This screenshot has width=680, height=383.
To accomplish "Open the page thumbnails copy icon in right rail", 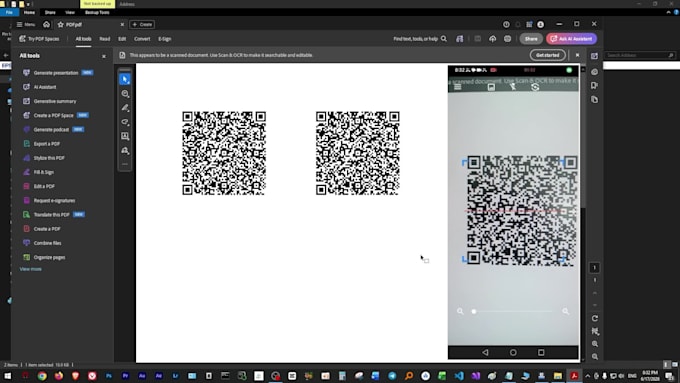I will click(x=594, y=100).
